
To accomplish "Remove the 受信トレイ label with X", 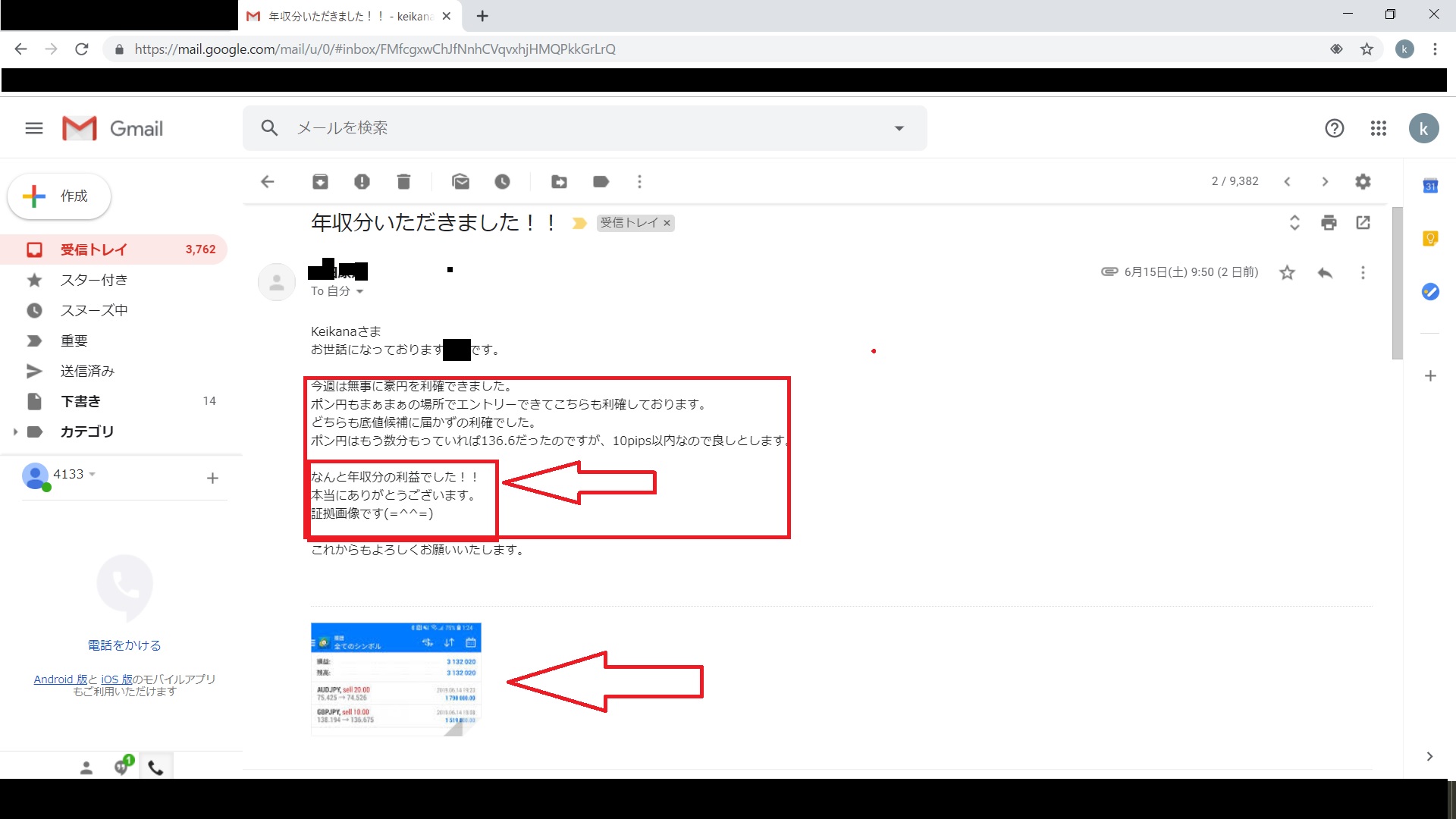I will [667, 223].
